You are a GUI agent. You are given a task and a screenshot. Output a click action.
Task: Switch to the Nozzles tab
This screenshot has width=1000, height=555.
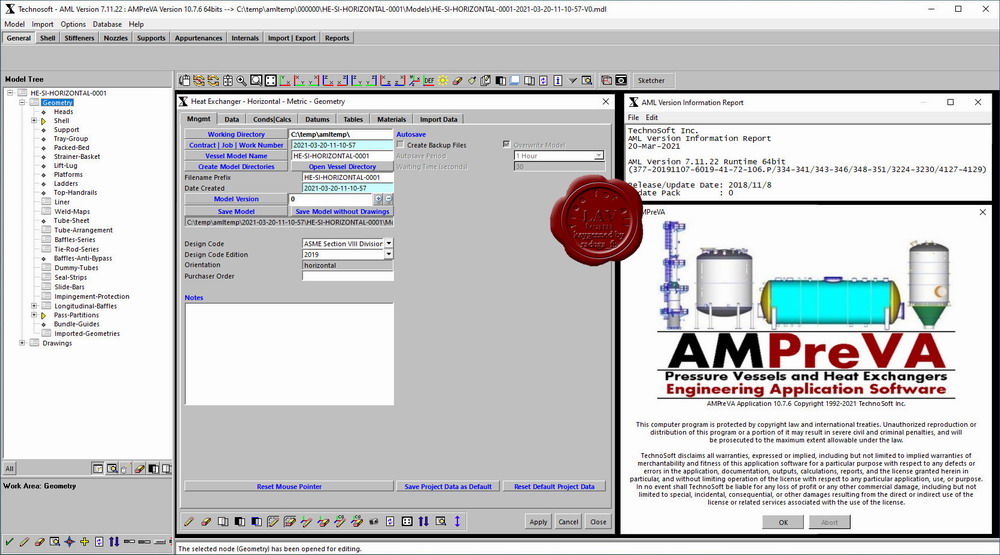[115, 38]
